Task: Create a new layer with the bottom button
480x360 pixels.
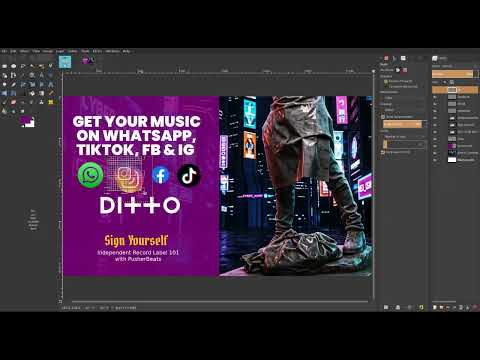Action: click(435, 307)
